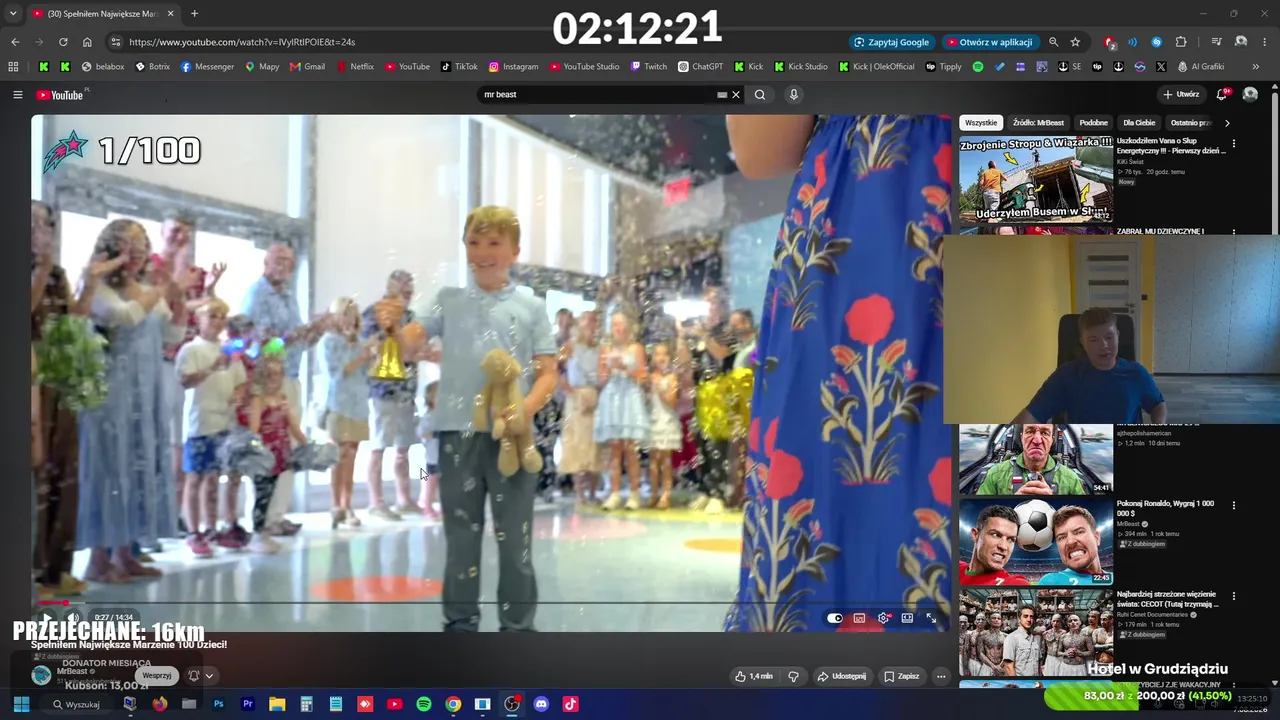The image size is (1280, 720).
Task: Open the ChatGPT bookmark
Action: coord(700,67)
